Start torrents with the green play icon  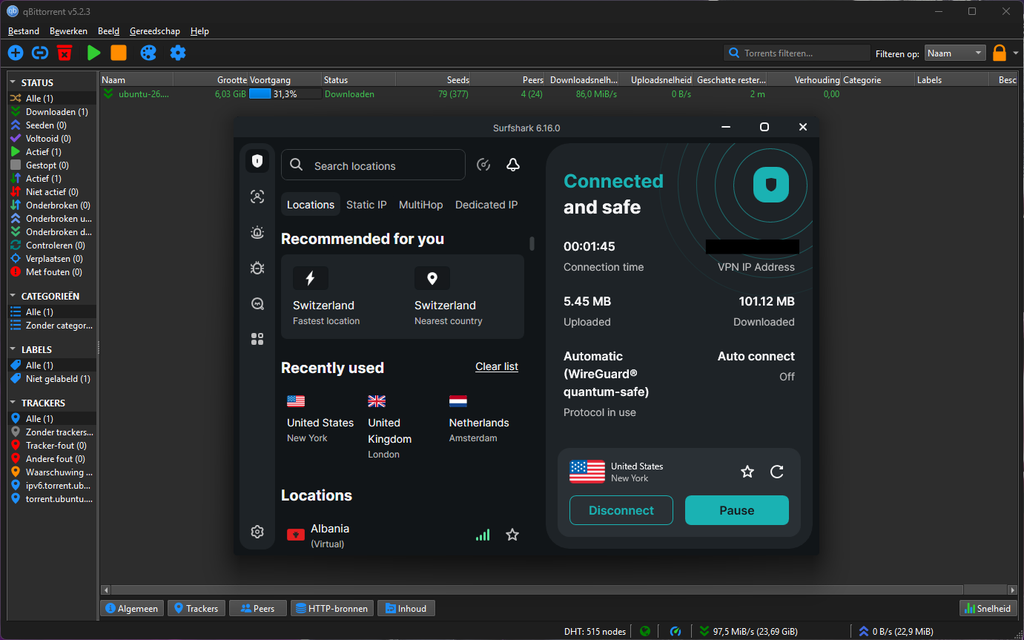pos(94,53)
